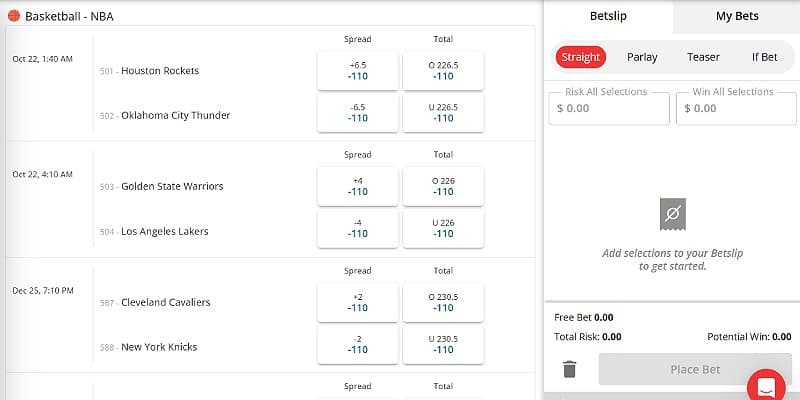This screenshot has width=800, height=400.
Task: Click the basketball icon beside NBA header
Action: click(x=13, y=16)
